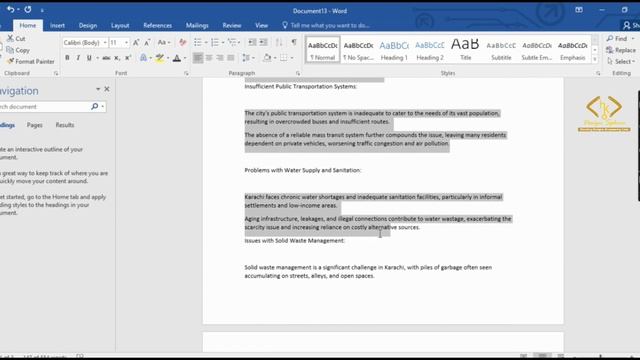Click the Undo arrow in quick access toolbar

pyautogui.click(x=10, y=9)
